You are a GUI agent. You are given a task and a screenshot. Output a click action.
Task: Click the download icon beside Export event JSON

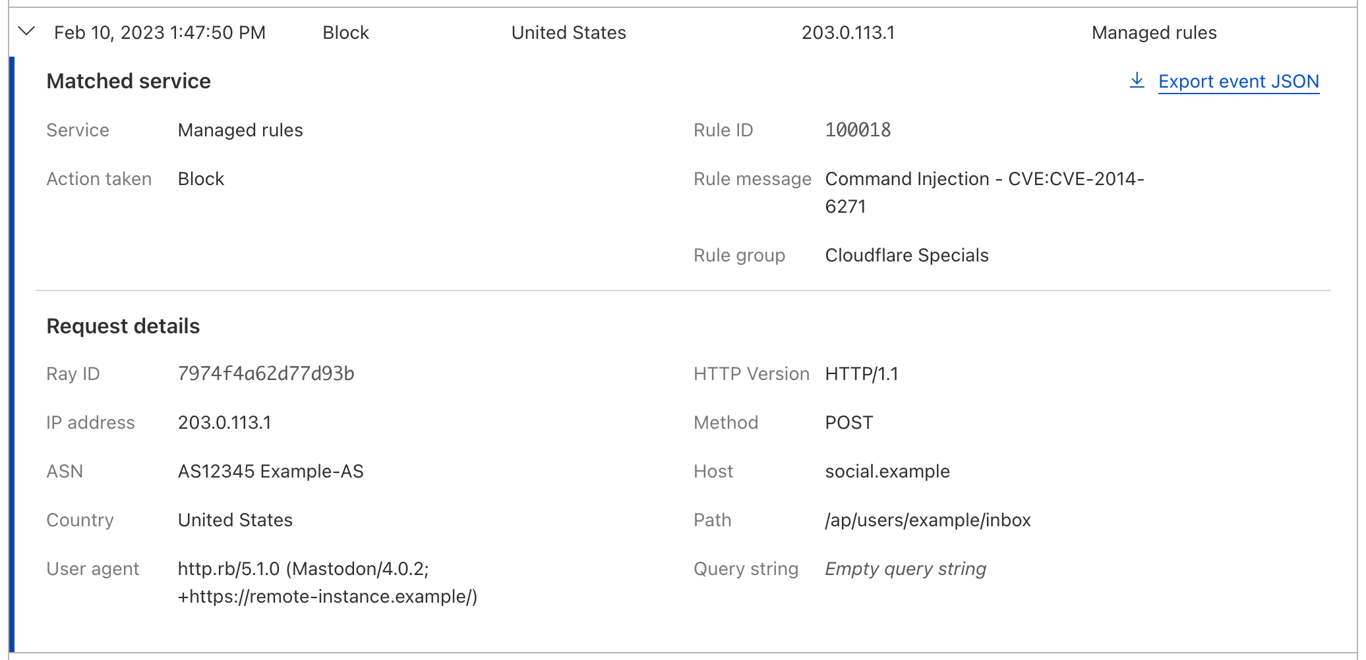point(1136,81)
